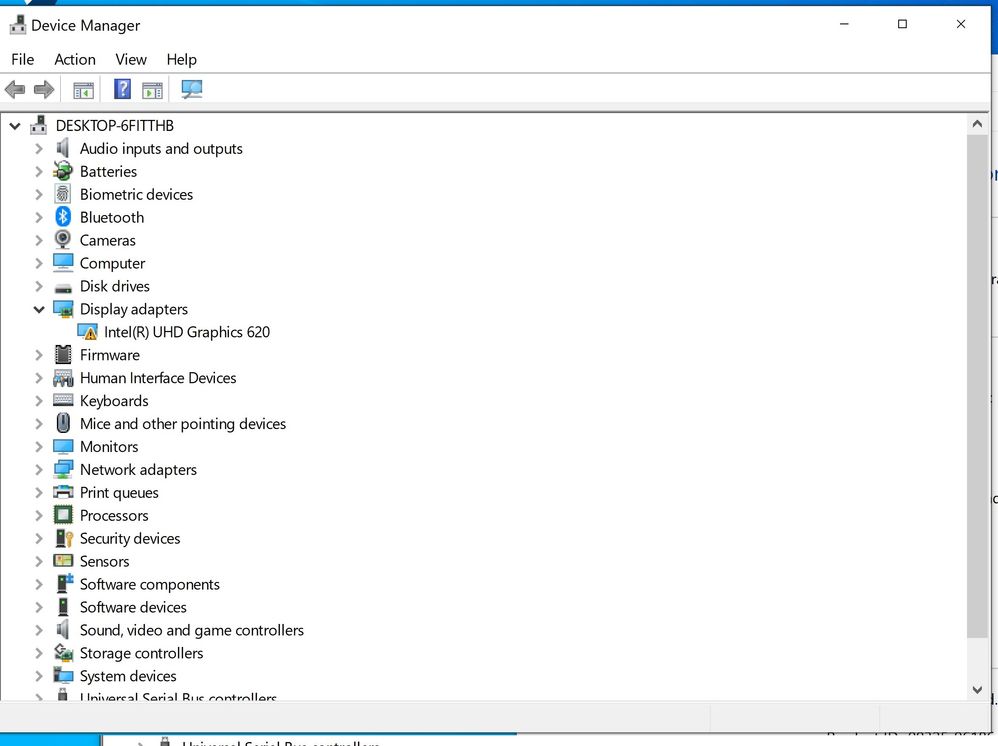998x746 pixels.
Task: Click the Human Interface Devices icon
Action: 63,378
